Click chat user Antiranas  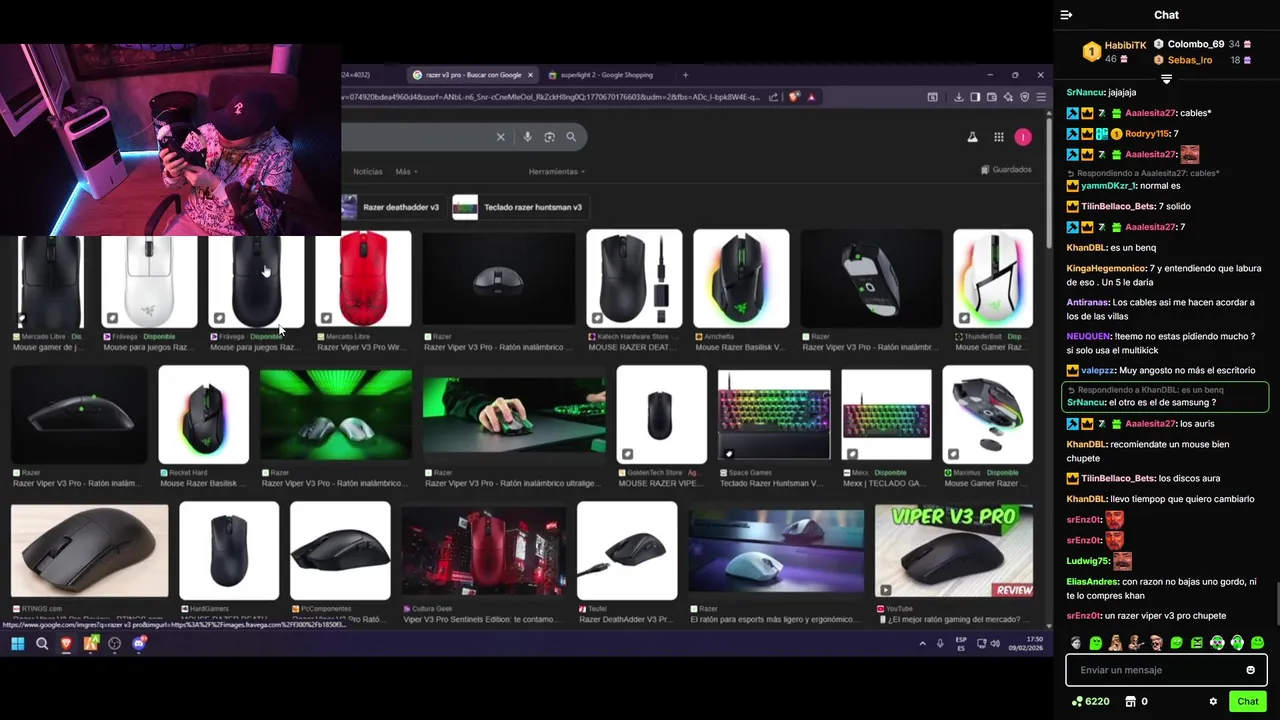click(x=1087, y=302)
